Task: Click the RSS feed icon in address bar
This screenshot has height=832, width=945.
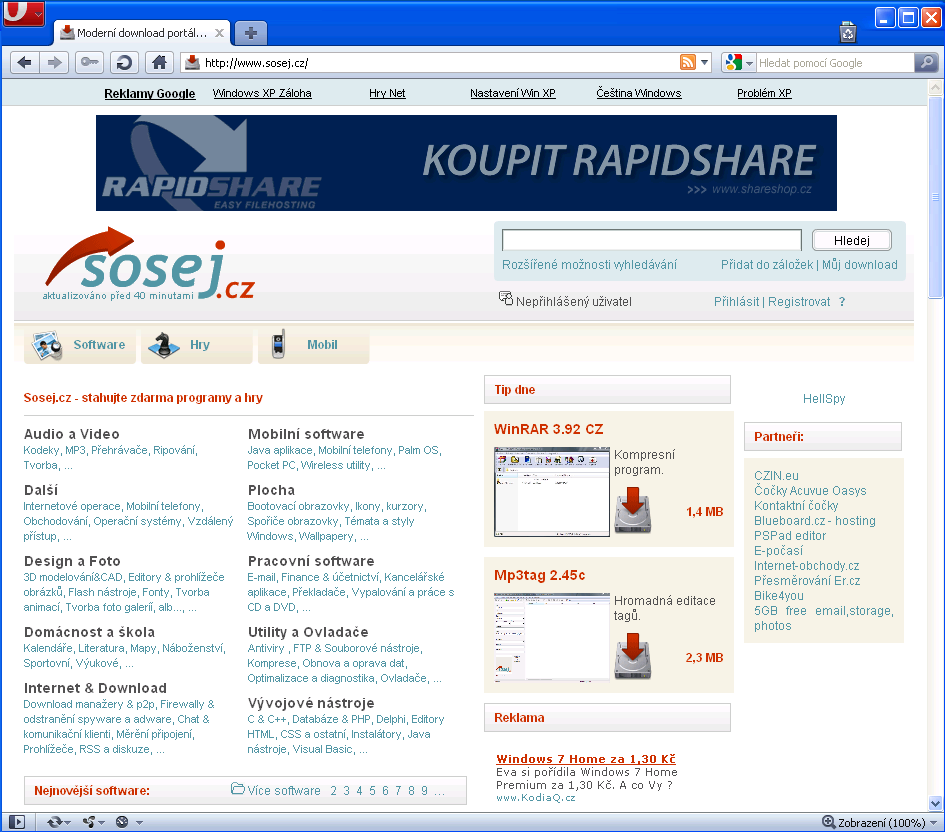Action: click(x=688, y=62)
